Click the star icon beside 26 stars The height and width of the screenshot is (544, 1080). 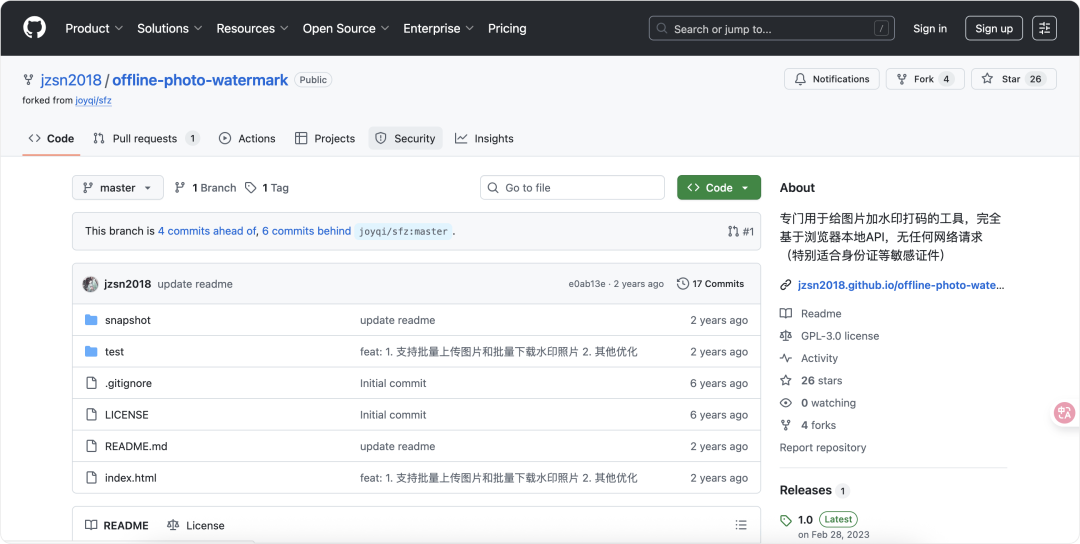tap(785, 381)
